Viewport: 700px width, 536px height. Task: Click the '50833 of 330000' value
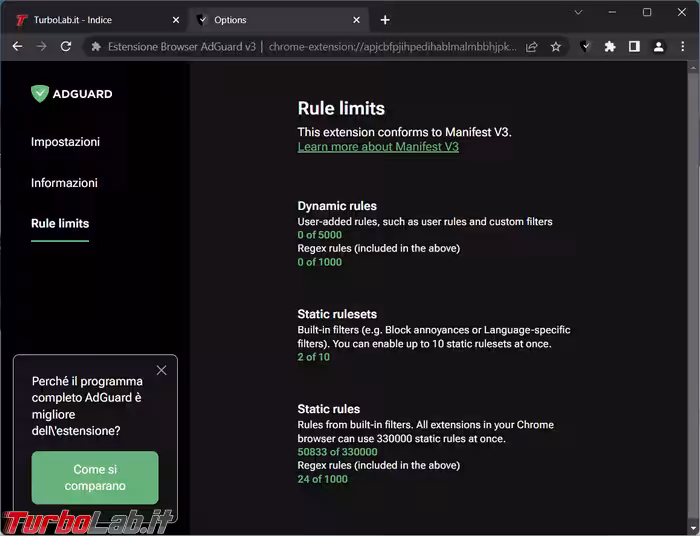point(337,452)
